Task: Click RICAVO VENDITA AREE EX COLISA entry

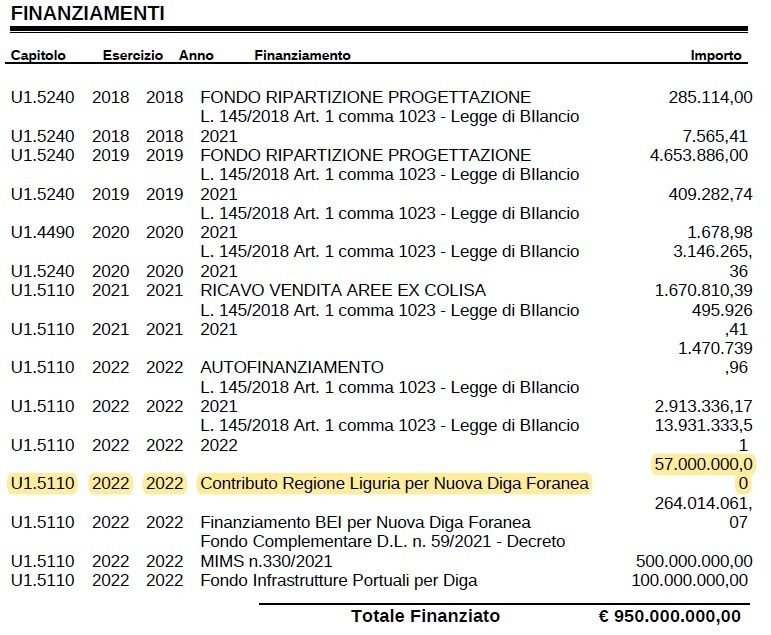Action: click(343, 290)
